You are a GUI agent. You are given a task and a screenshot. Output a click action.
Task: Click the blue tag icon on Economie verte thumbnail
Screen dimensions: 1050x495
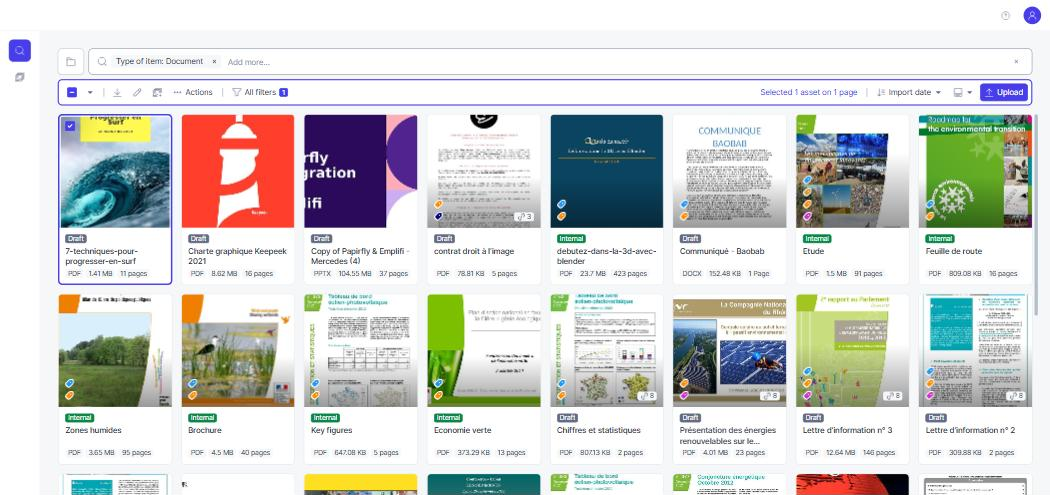coord(438,383)
